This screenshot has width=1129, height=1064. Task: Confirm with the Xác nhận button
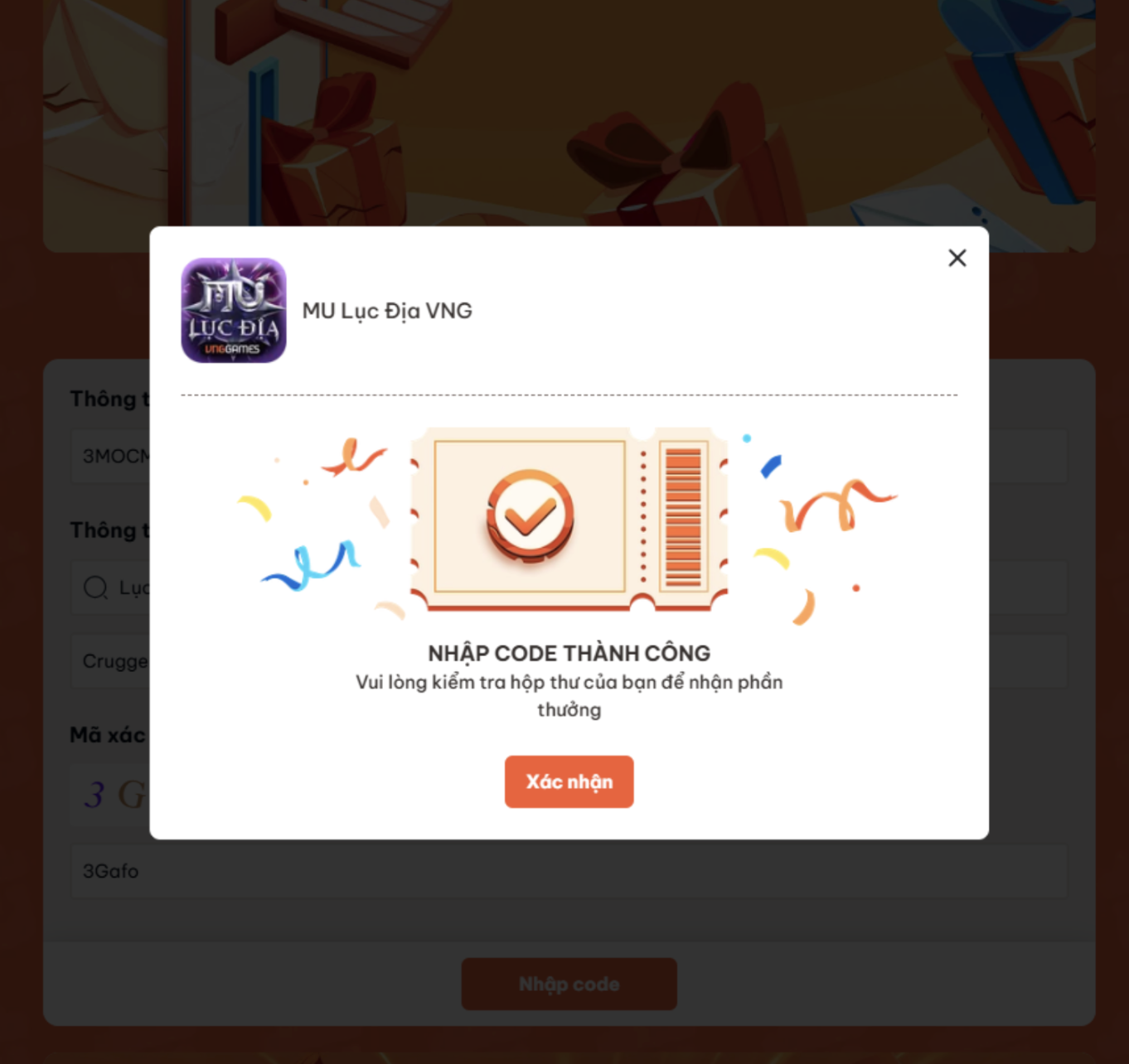pyautogui.click(x=569, y=781)
